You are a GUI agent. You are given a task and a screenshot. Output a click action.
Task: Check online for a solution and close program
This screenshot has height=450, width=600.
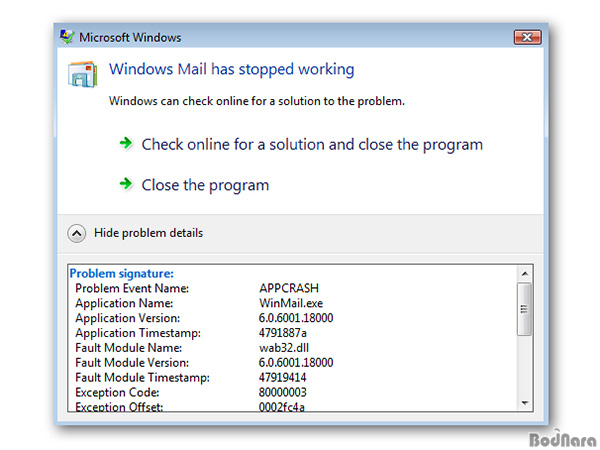pos(312,145)
